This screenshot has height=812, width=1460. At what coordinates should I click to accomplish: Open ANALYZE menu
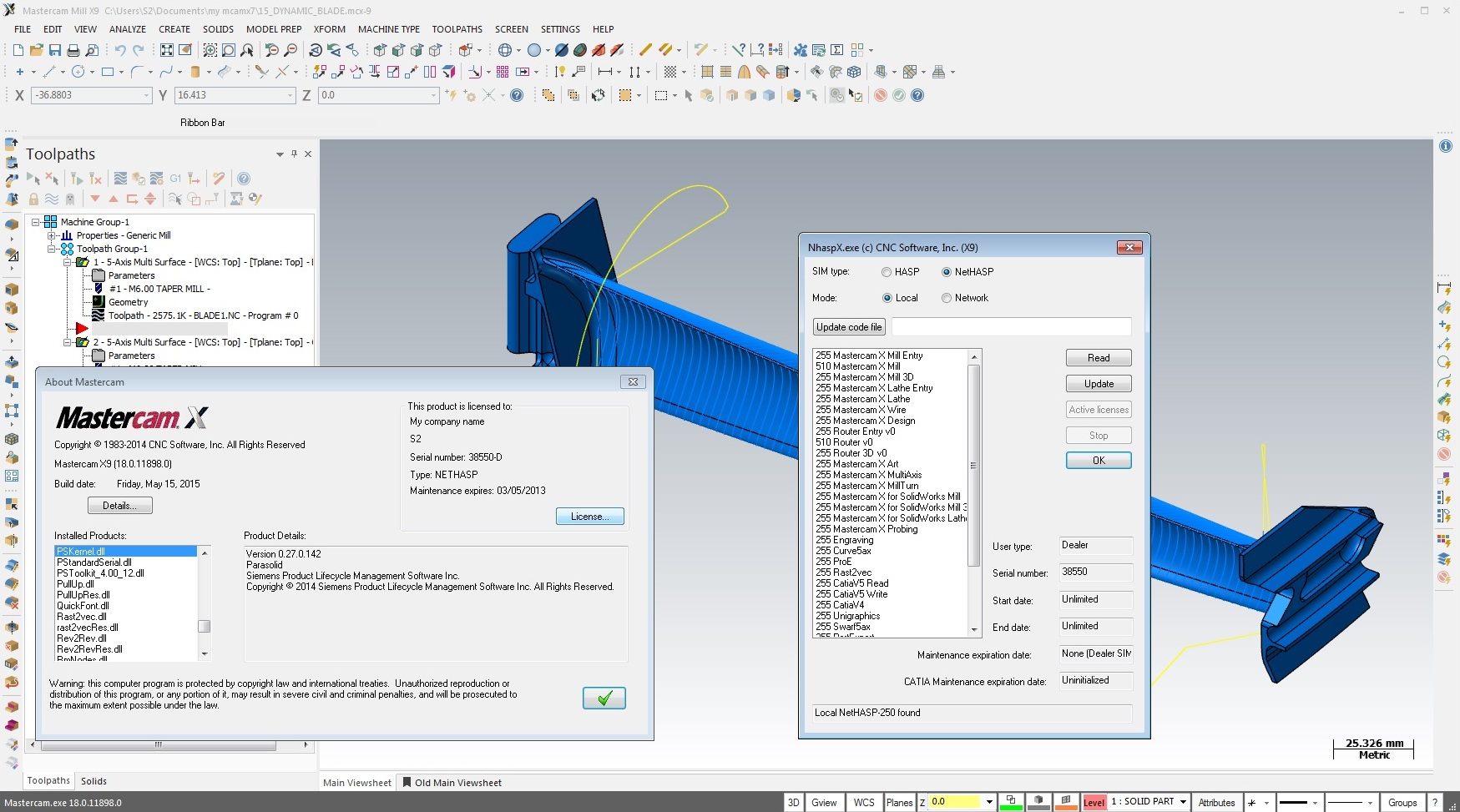pos(127,29)
